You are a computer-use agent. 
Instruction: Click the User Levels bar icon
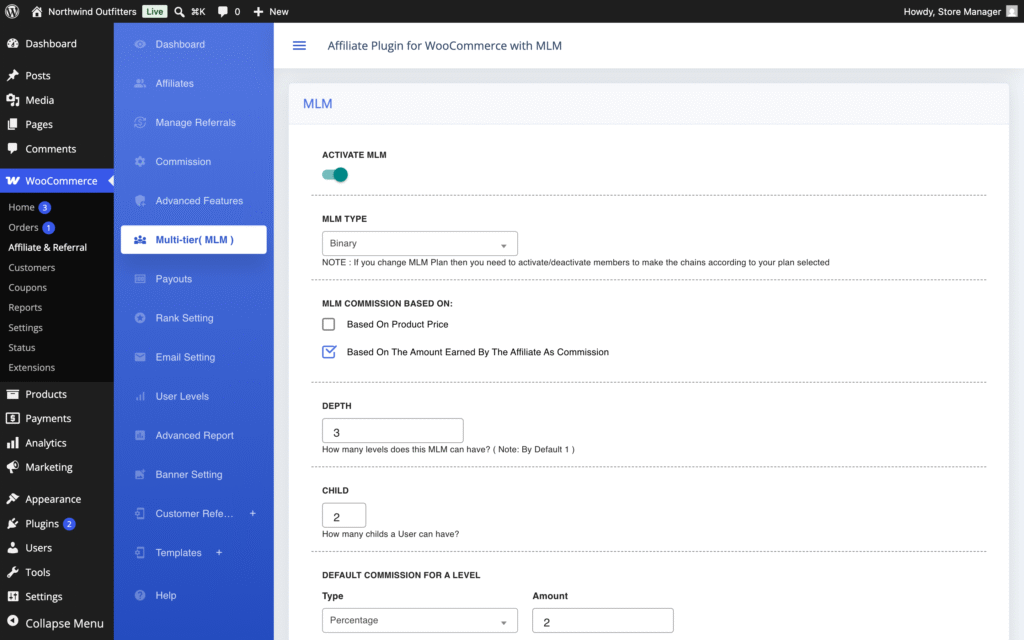pyautogui.click(x=140, y=396)
